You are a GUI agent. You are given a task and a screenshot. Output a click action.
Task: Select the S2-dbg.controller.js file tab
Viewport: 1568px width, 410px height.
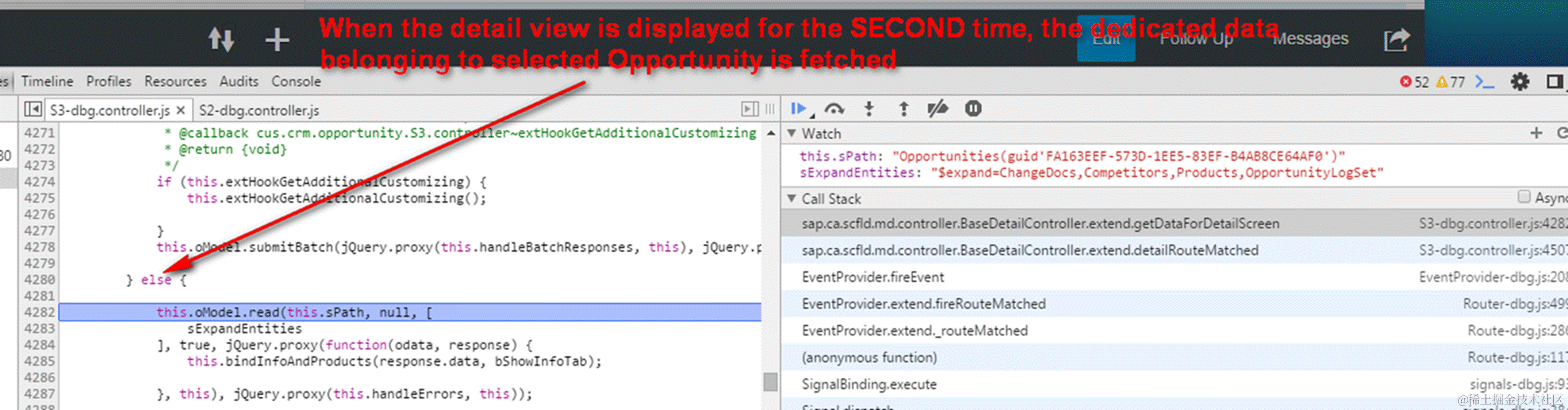click(x=259, y=110)
